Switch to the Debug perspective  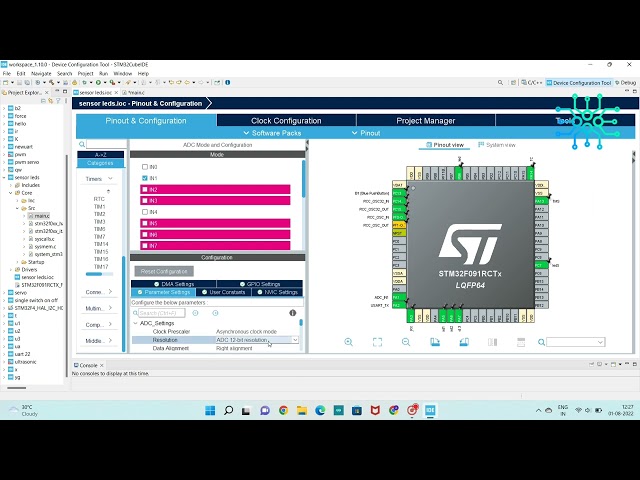[626, 82]
